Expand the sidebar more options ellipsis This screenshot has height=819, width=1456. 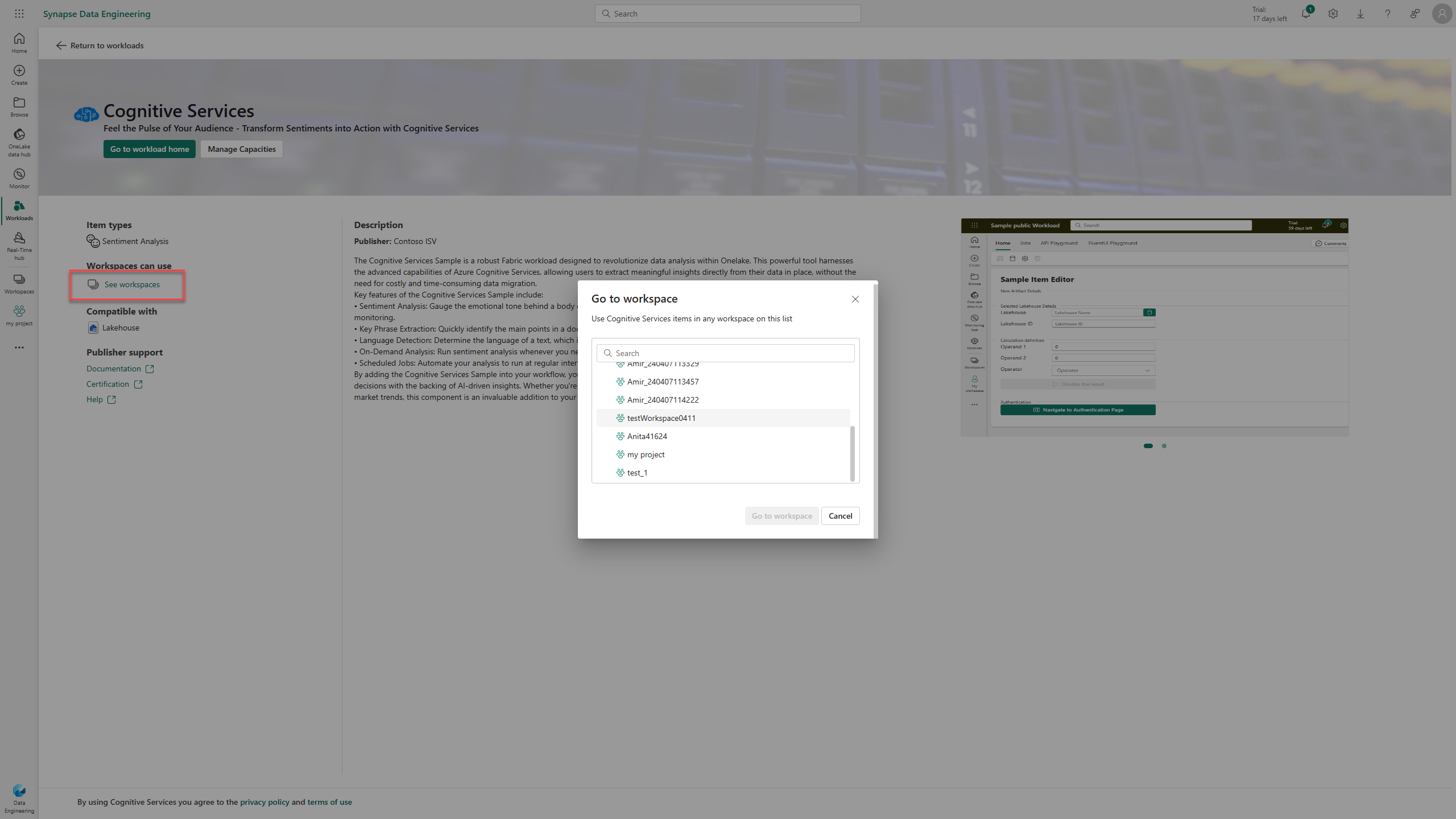[x=19, y=348]
